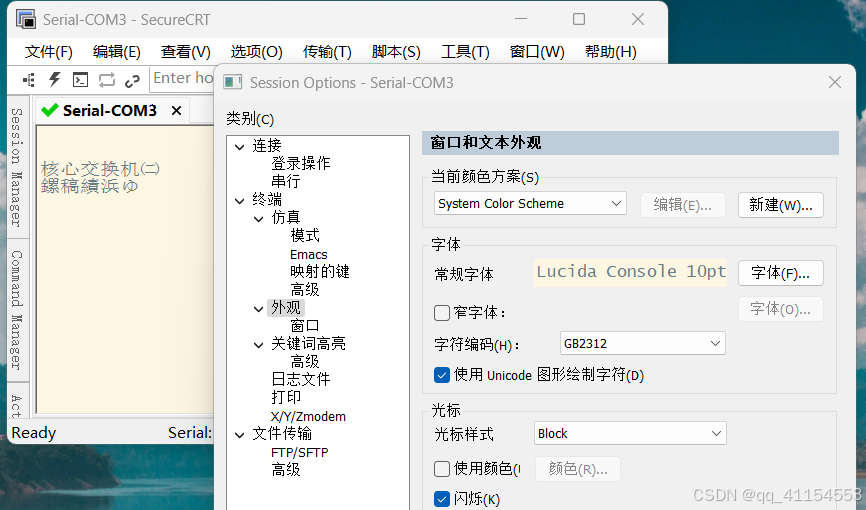The image size is (866, 510).
Task: Open the 光标样式 Block dropdown
Action: tap(630, 433)
